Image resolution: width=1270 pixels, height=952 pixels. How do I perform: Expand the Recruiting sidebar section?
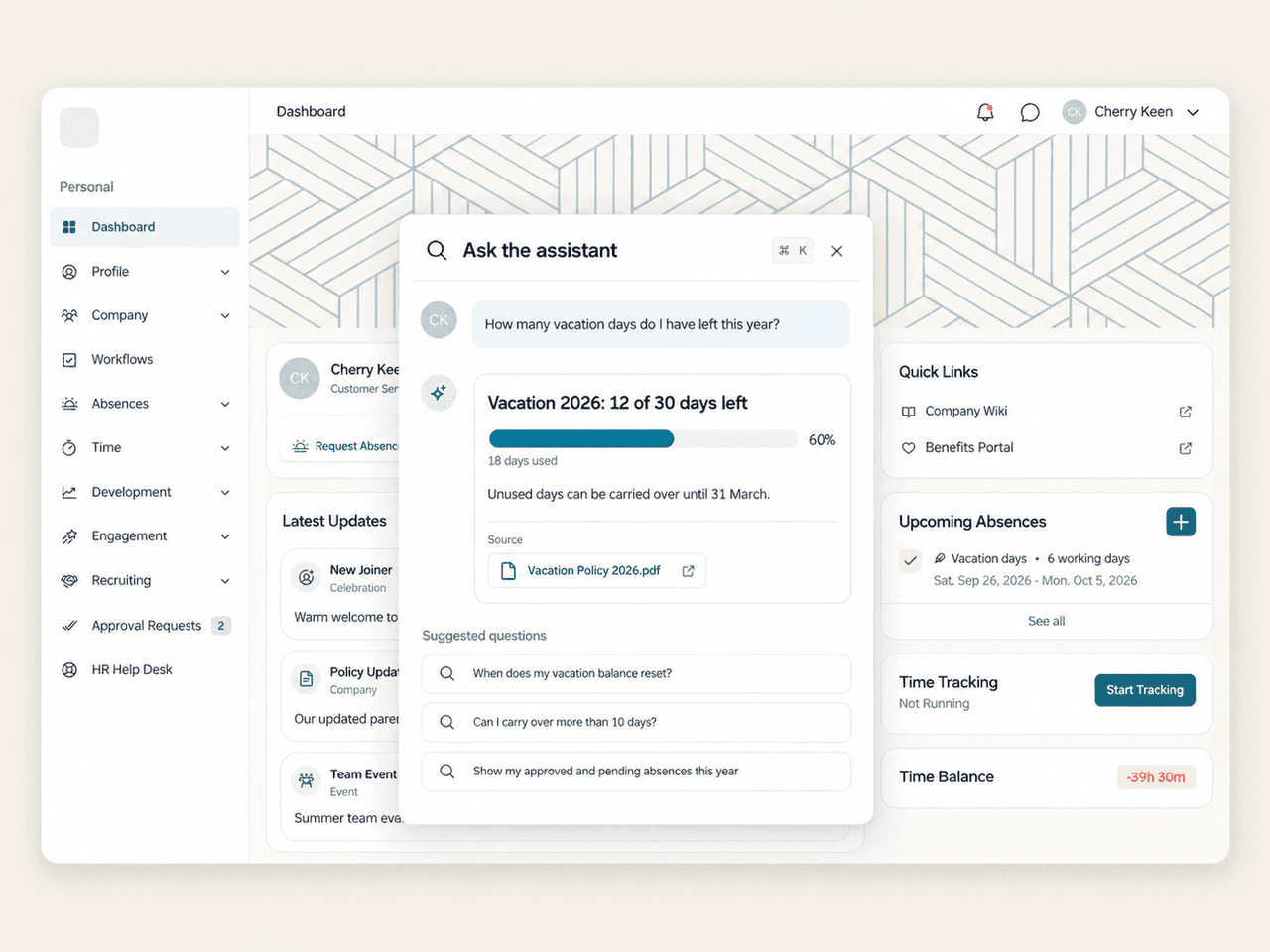(225, 581)
